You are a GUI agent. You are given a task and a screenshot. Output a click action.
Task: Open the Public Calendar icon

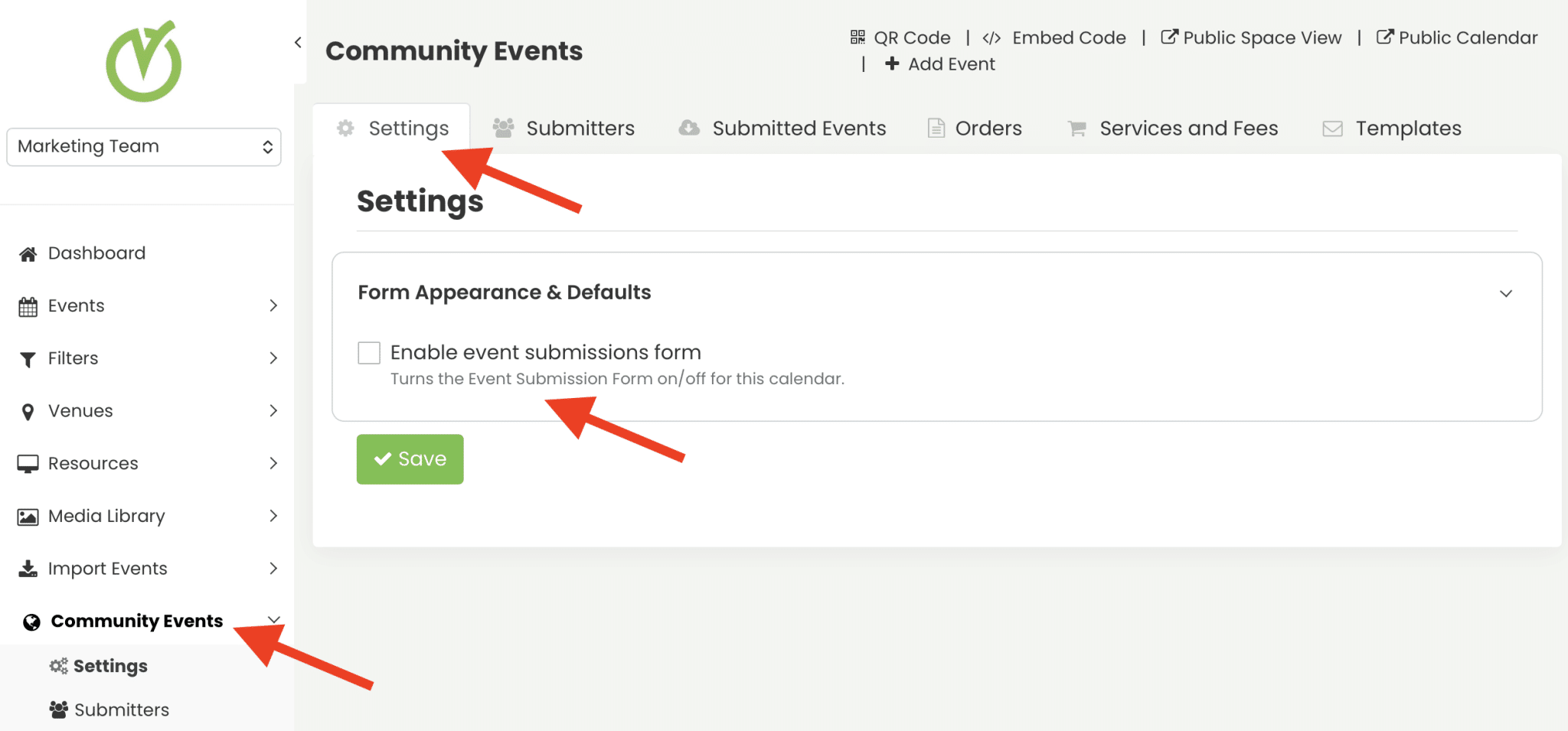[1384, 37]
